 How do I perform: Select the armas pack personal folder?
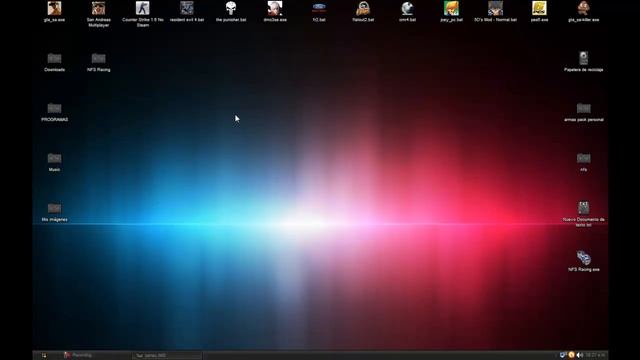coord(583,109)
